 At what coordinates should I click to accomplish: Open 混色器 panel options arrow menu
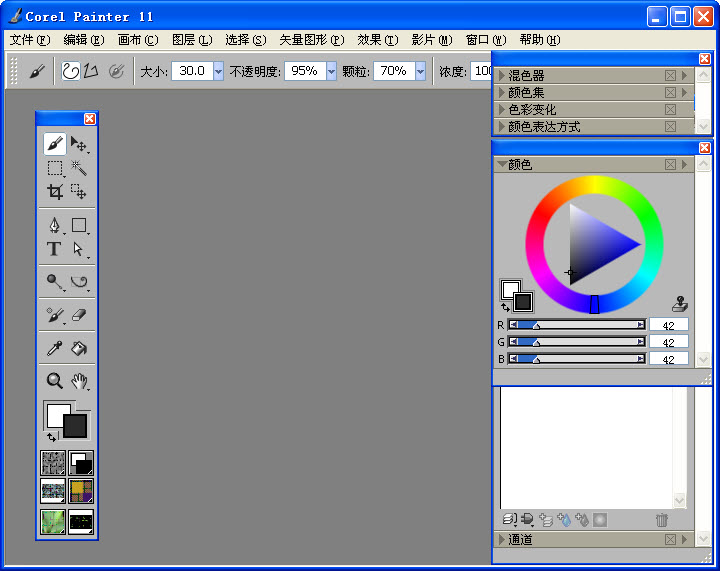point(685,75)
